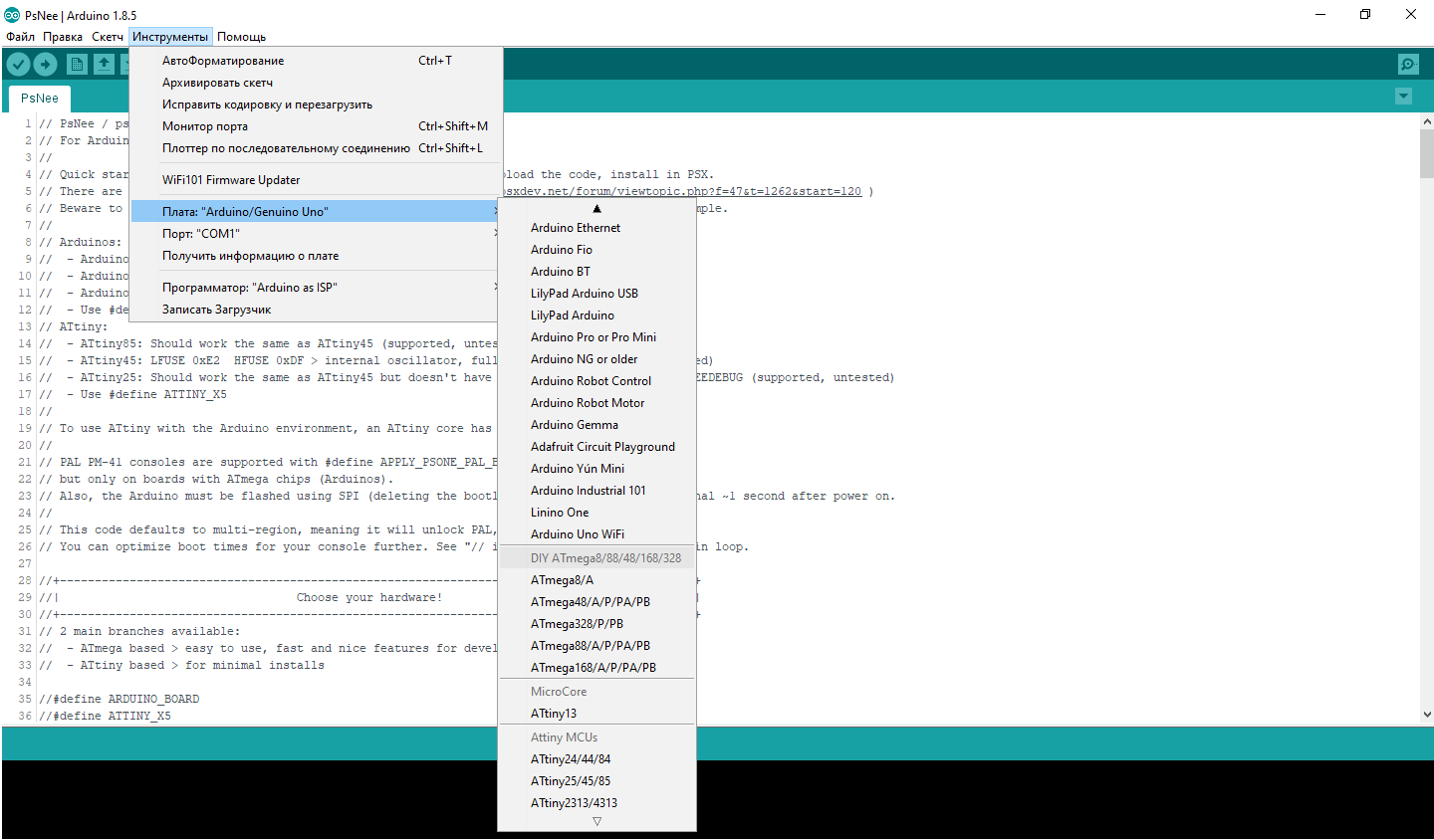Select ATmega328/P/PB board
Screen dimensions: 1434x840
click(x=597, y=624)
